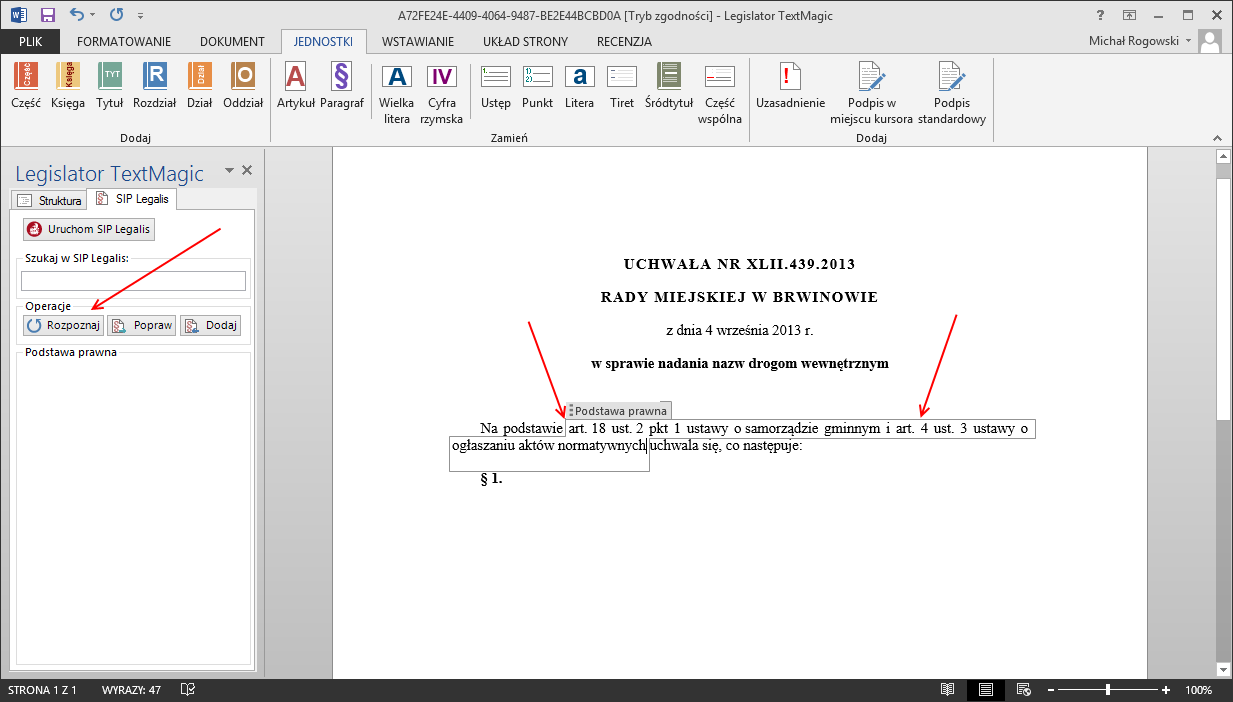Insert a Księga unit
This screenshot has width=1233, height=702.
(68, 85)
